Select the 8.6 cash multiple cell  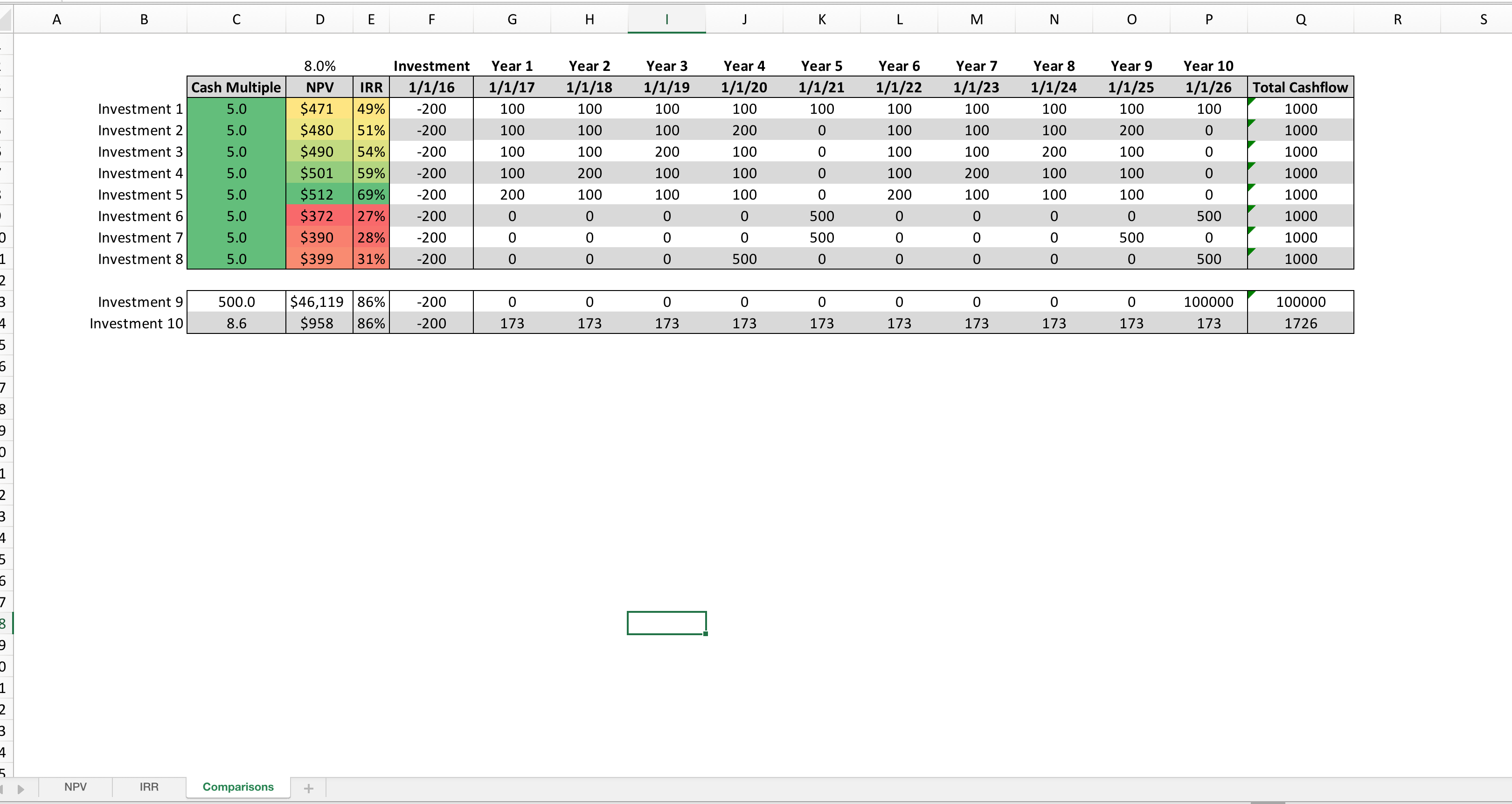click(236, 323)
